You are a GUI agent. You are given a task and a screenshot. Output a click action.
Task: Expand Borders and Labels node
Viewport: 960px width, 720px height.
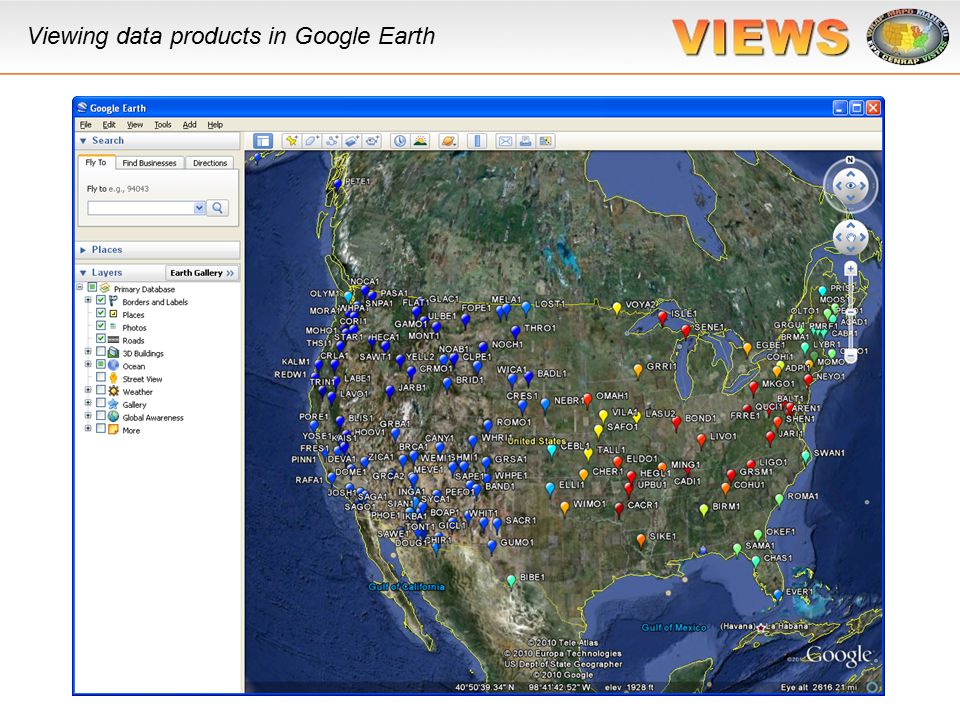(88, 300)
